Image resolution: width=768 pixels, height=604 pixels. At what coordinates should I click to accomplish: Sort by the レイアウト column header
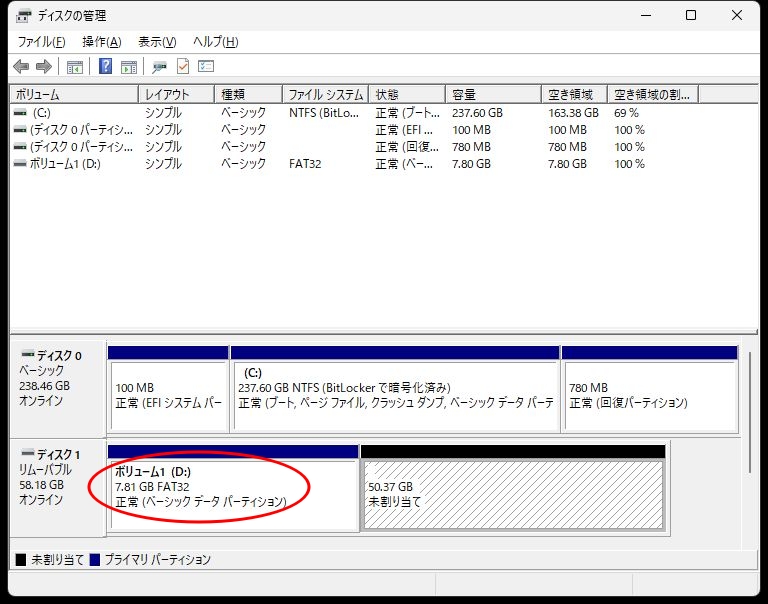(177, 94)
